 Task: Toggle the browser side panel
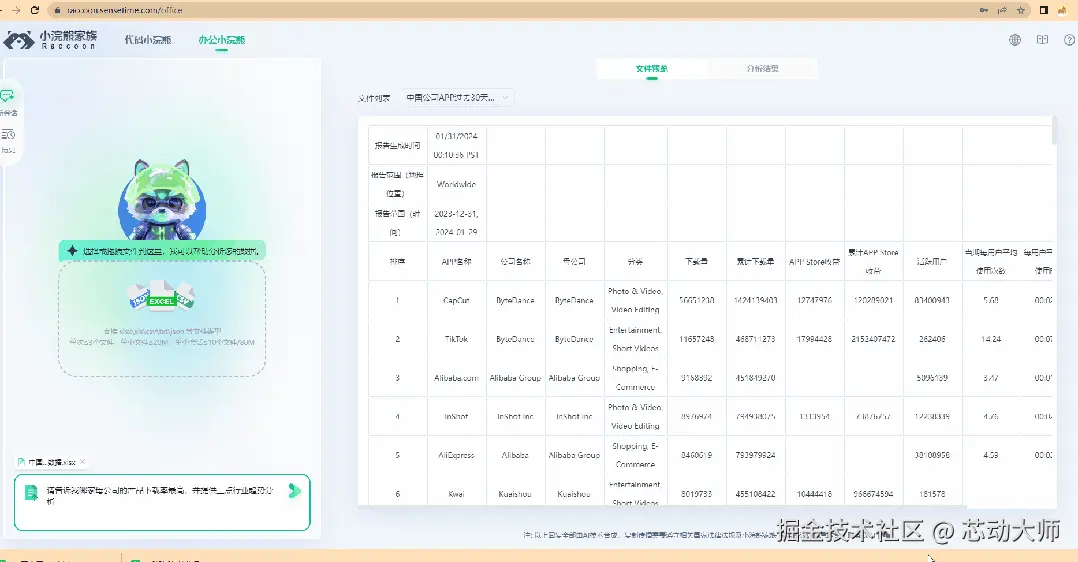tap(1044, 10)
